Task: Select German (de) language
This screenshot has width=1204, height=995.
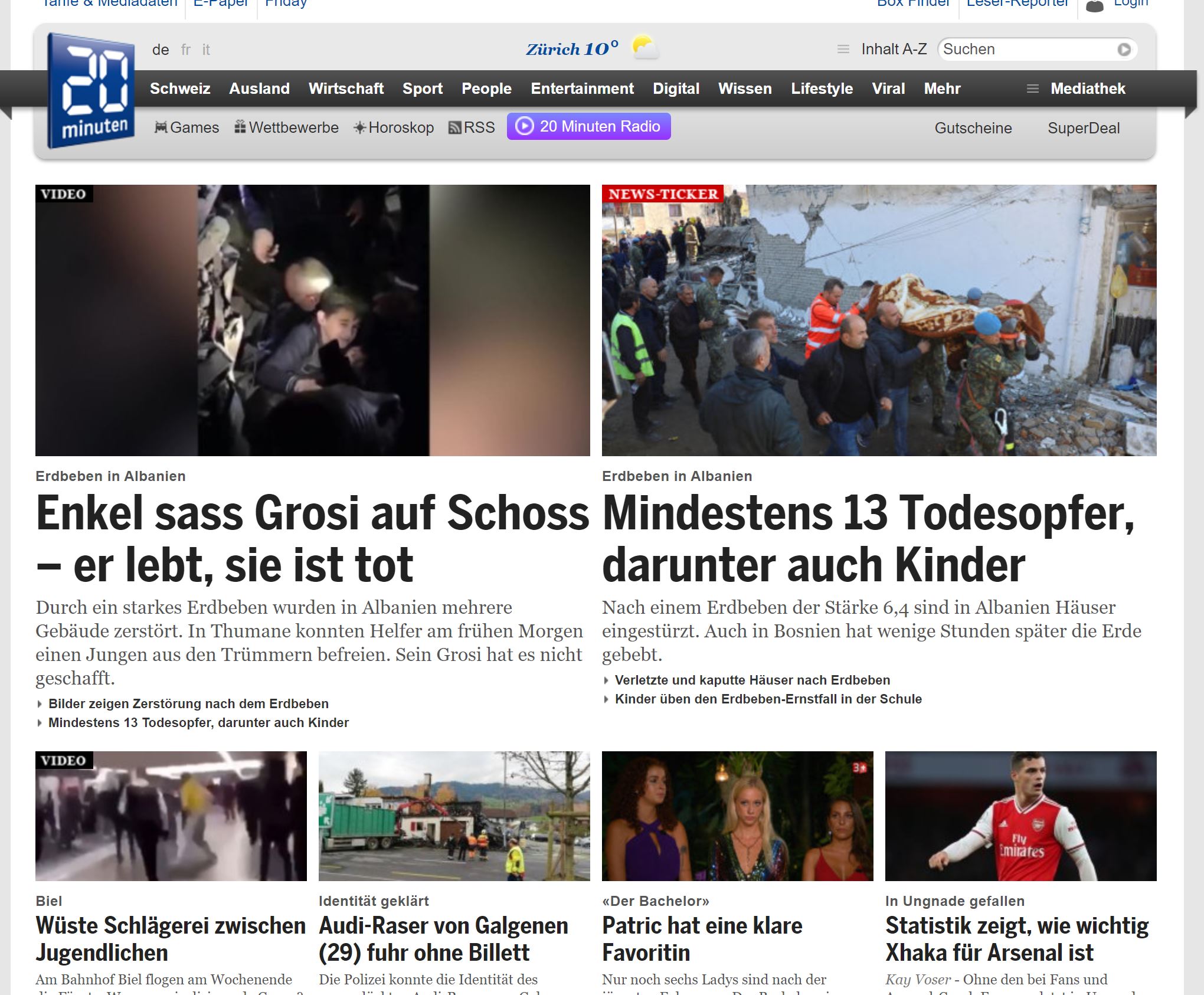Action: coord(160,50)
